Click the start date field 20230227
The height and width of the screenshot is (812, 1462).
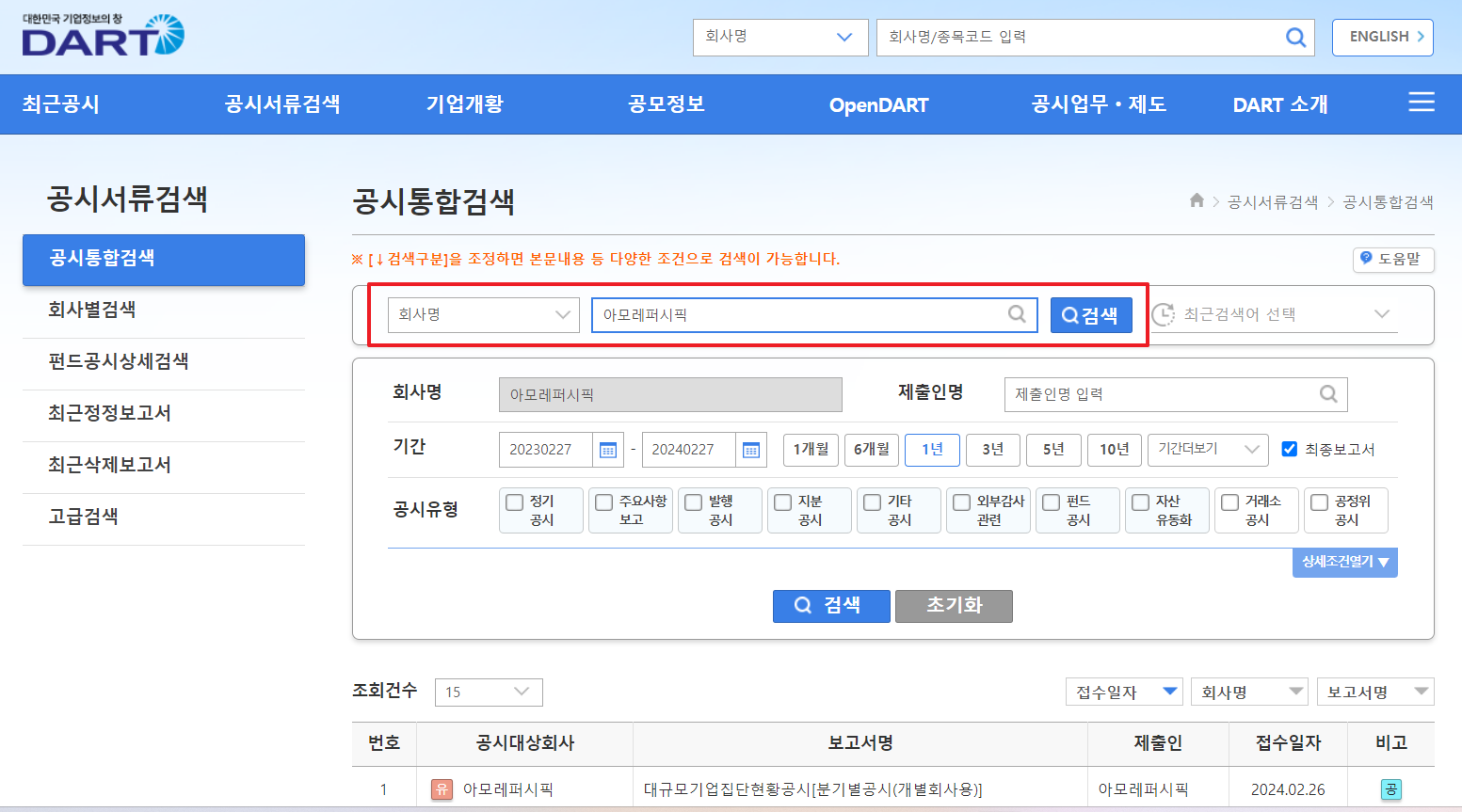[546, 450]
